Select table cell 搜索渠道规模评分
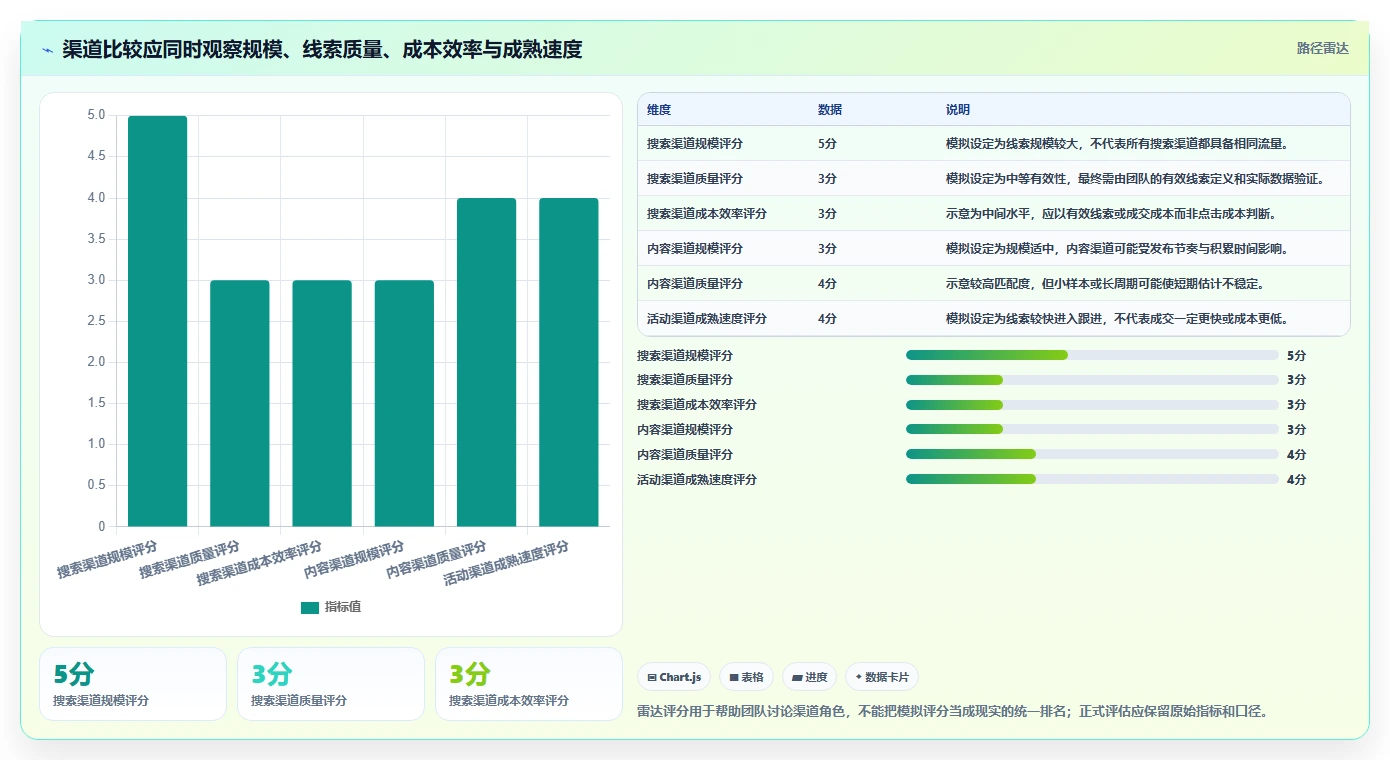This screenshot has width=1390, height=760. 695,143
